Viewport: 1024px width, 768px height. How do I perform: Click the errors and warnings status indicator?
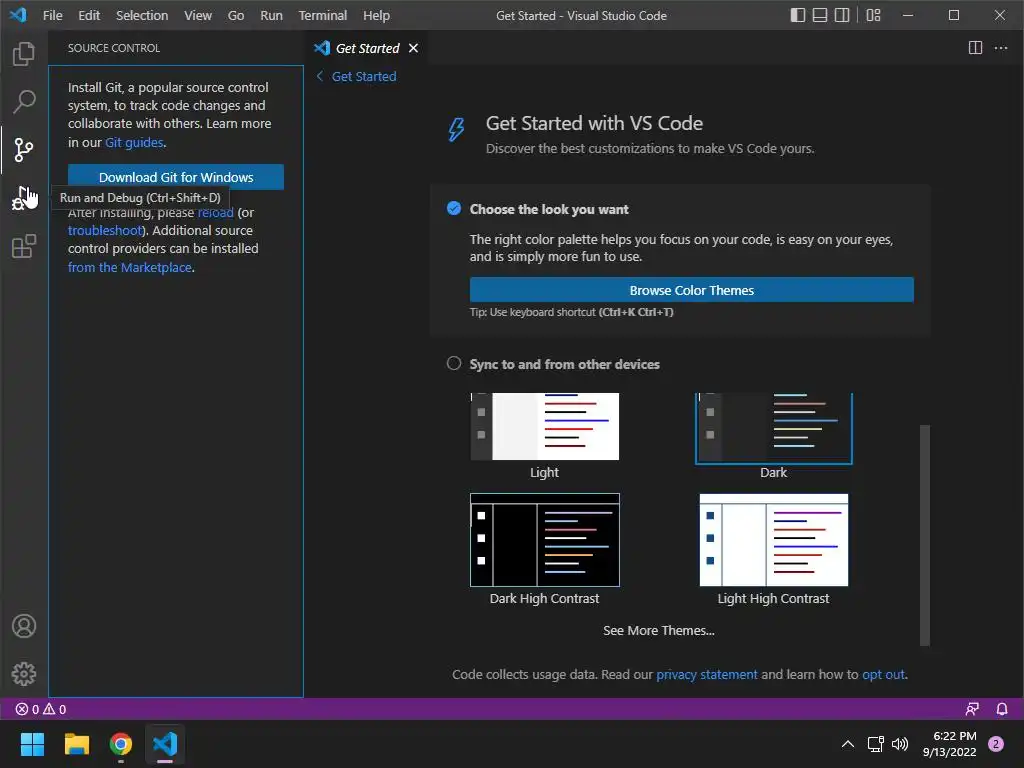click(40, 709)
